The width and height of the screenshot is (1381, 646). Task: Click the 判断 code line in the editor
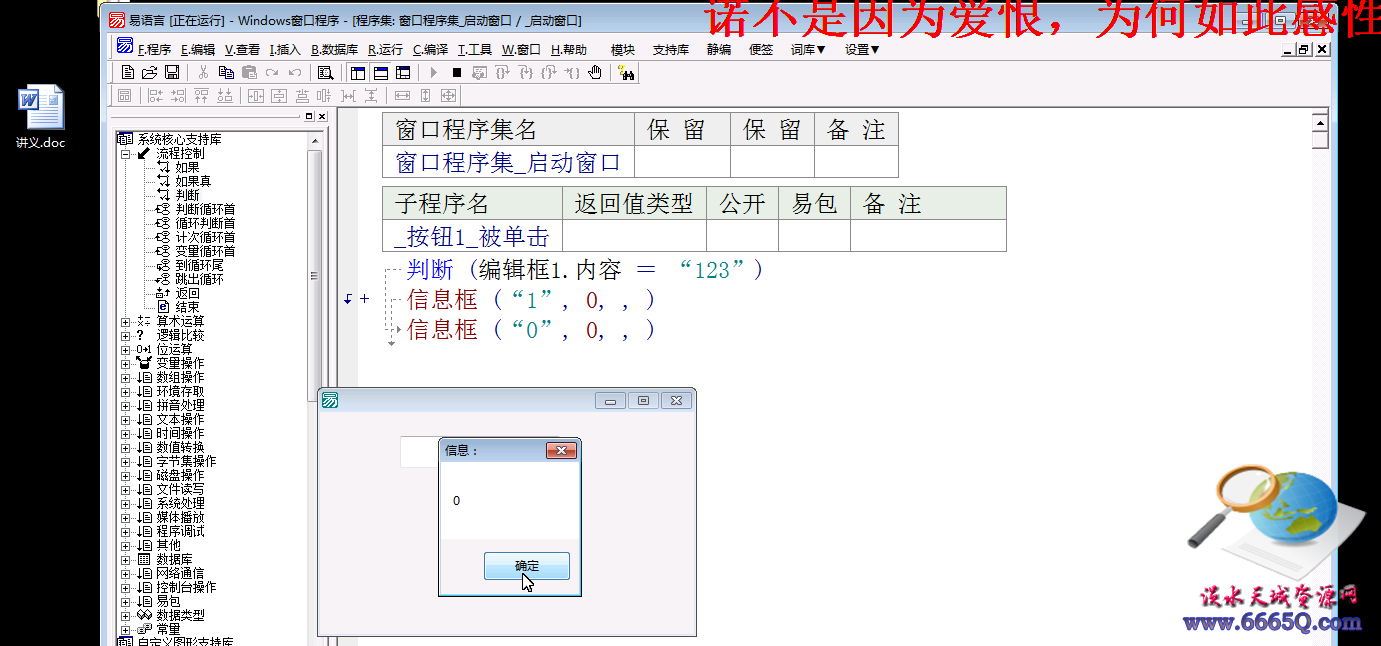[x=585, y=269]
